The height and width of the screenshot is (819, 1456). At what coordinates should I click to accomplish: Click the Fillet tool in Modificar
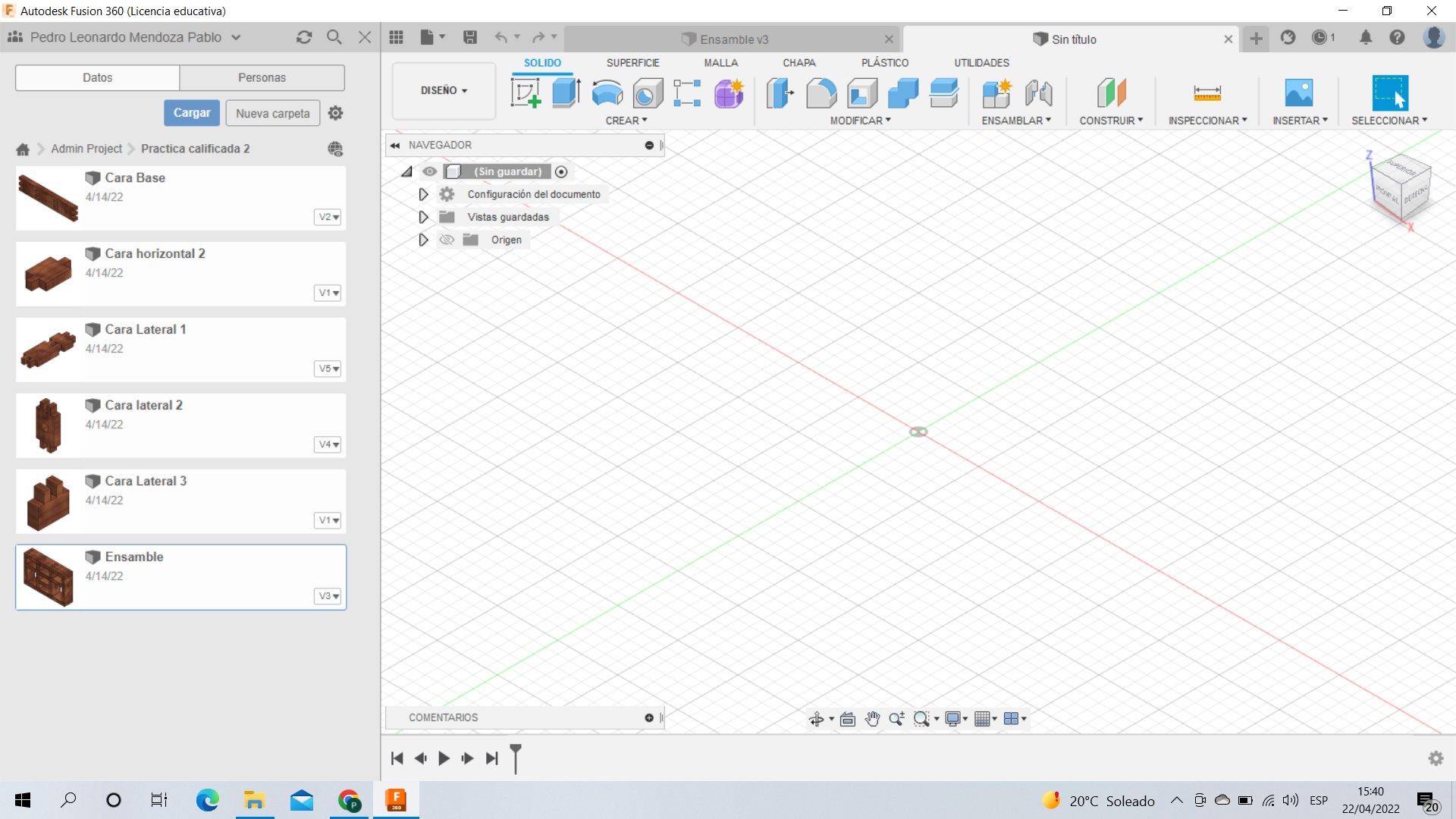pyautogui.click(x=821, y=93)
